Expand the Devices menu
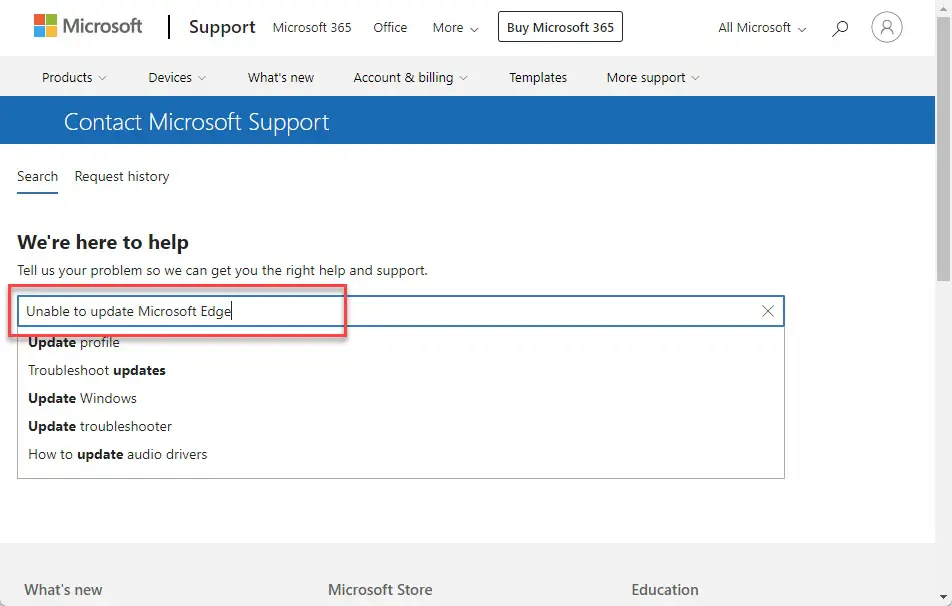 pyautogui.click(x=177, y=78)
